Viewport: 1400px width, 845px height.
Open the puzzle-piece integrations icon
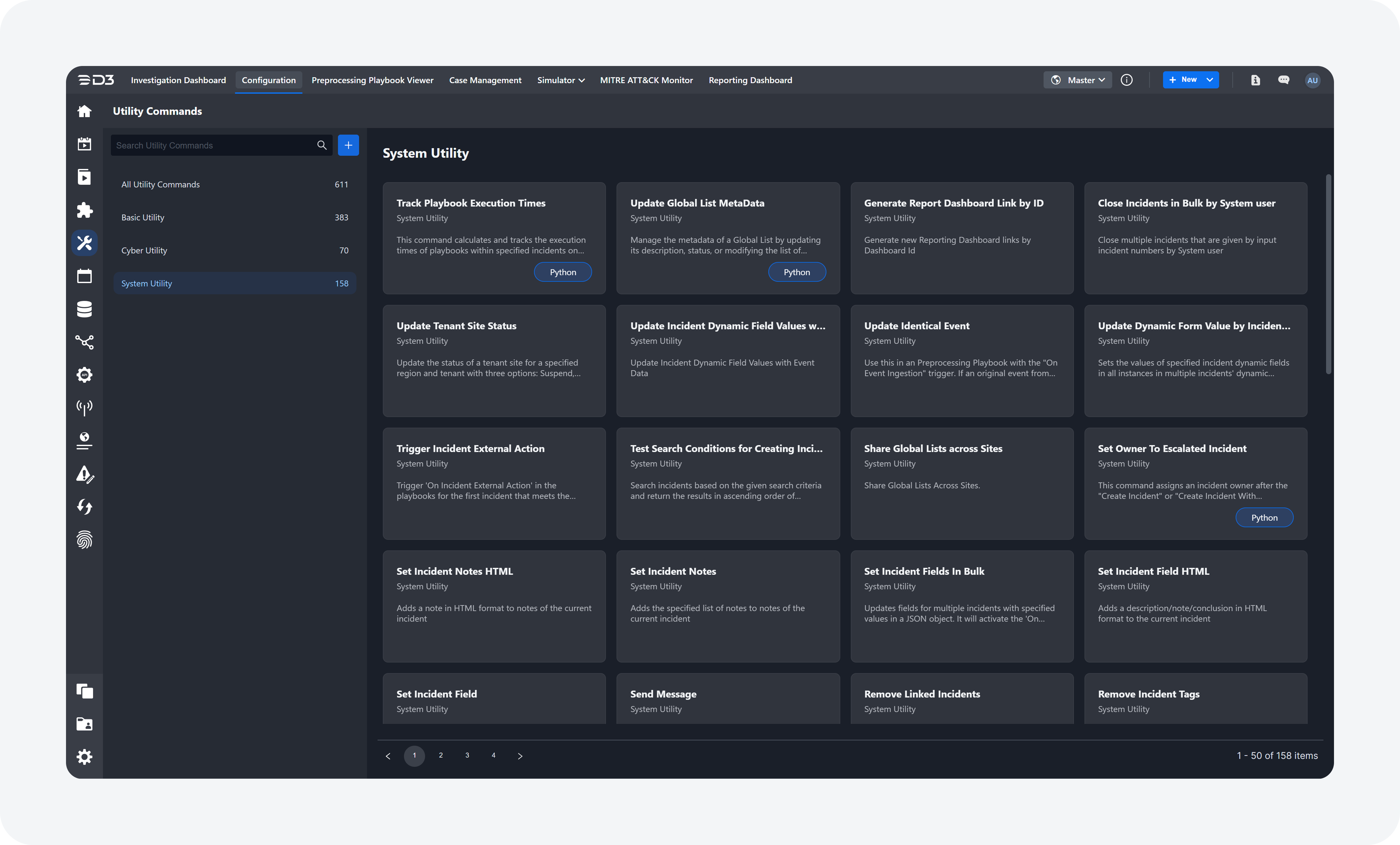pos(84,210)
